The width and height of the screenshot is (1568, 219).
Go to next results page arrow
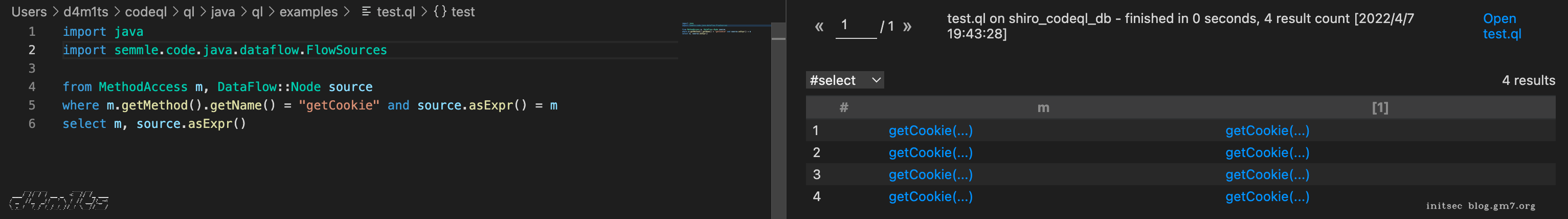tap(907, 27)
